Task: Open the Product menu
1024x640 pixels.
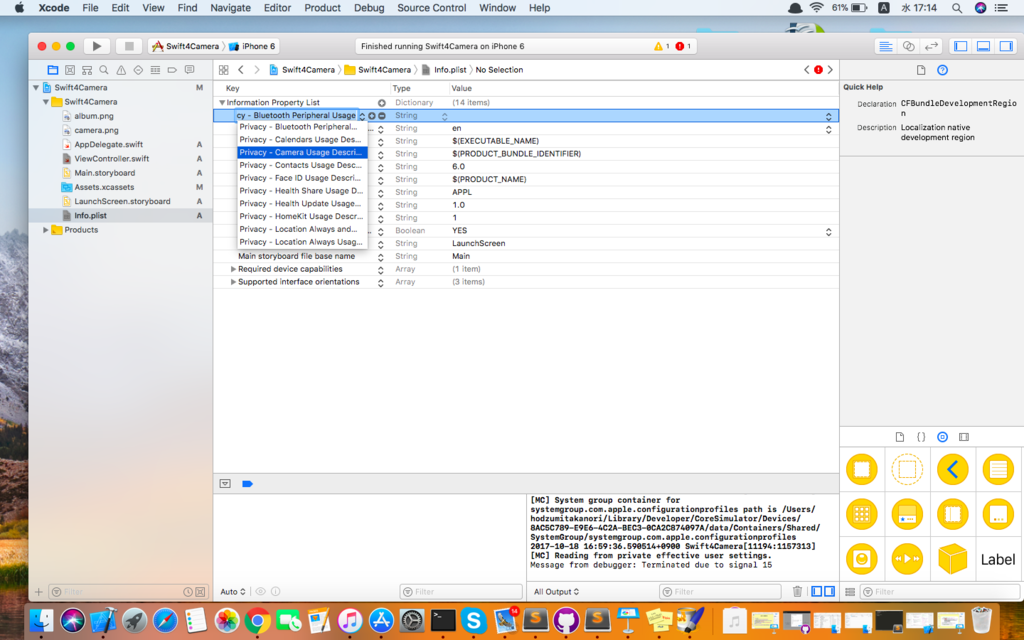Action: [322, 8]
